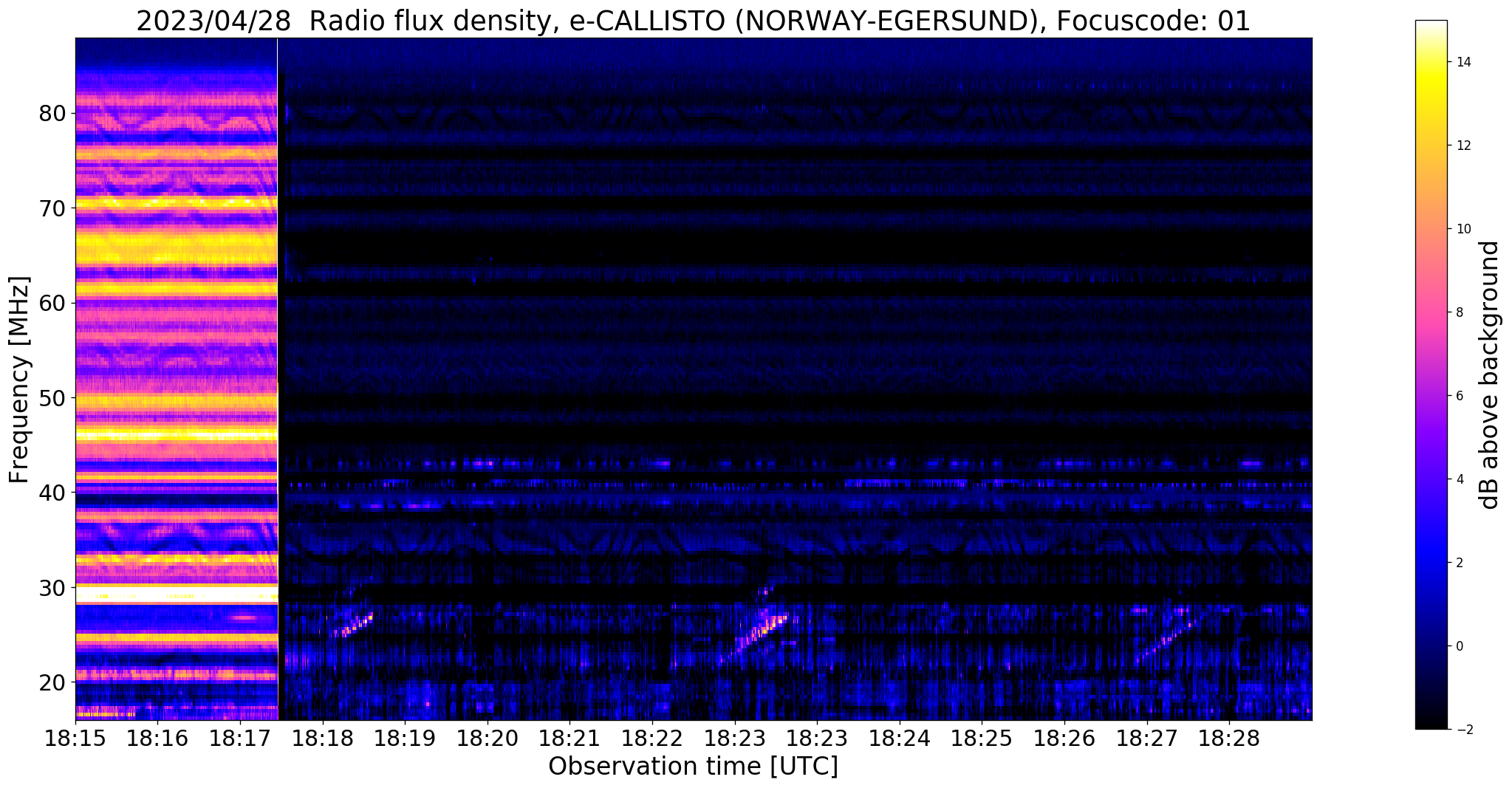Select the 20 MHz tick label
The image size is (1512, 788).
pyautogui.click(x=53, y=682)
